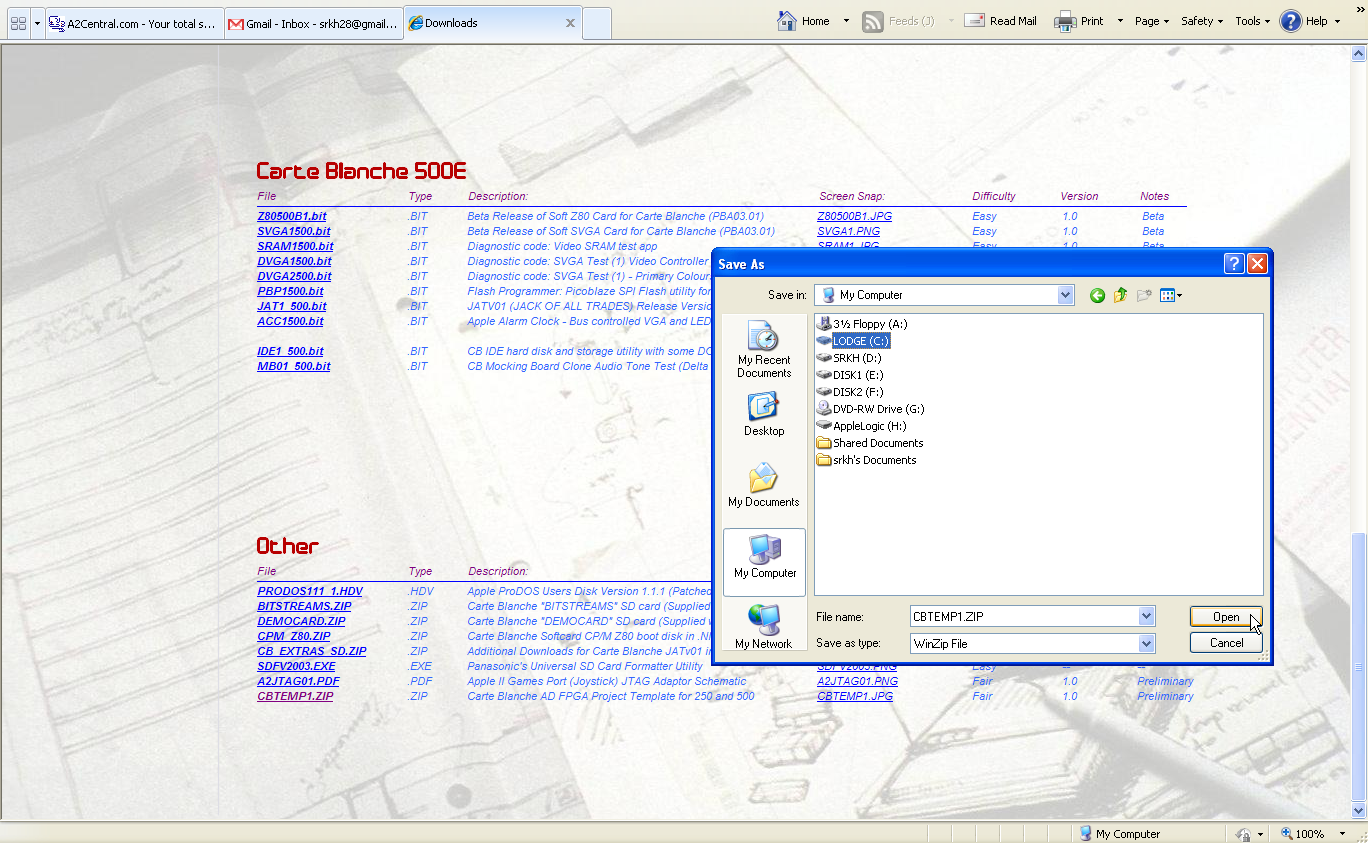
Task: Click the MB01_500.bit link
Action: 294,366
